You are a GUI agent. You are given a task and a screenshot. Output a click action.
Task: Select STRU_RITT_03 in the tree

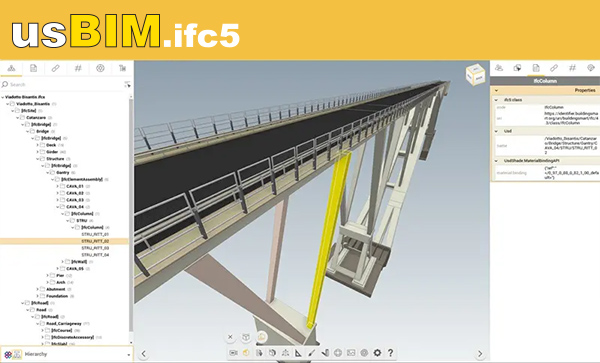click(x=95, y=248)
